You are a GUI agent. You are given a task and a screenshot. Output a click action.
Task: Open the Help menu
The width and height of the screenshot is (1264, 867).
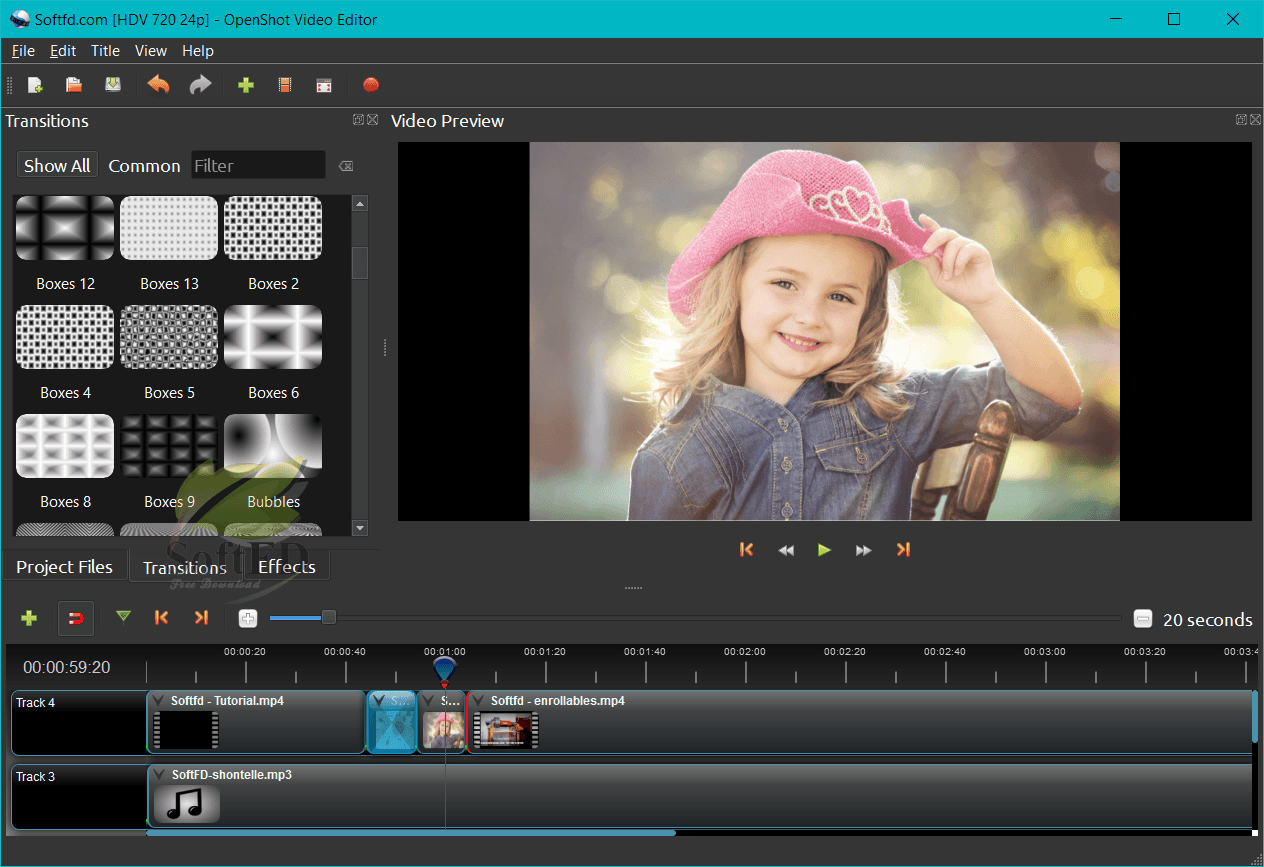pyautogui.click(x=198, y=51)
